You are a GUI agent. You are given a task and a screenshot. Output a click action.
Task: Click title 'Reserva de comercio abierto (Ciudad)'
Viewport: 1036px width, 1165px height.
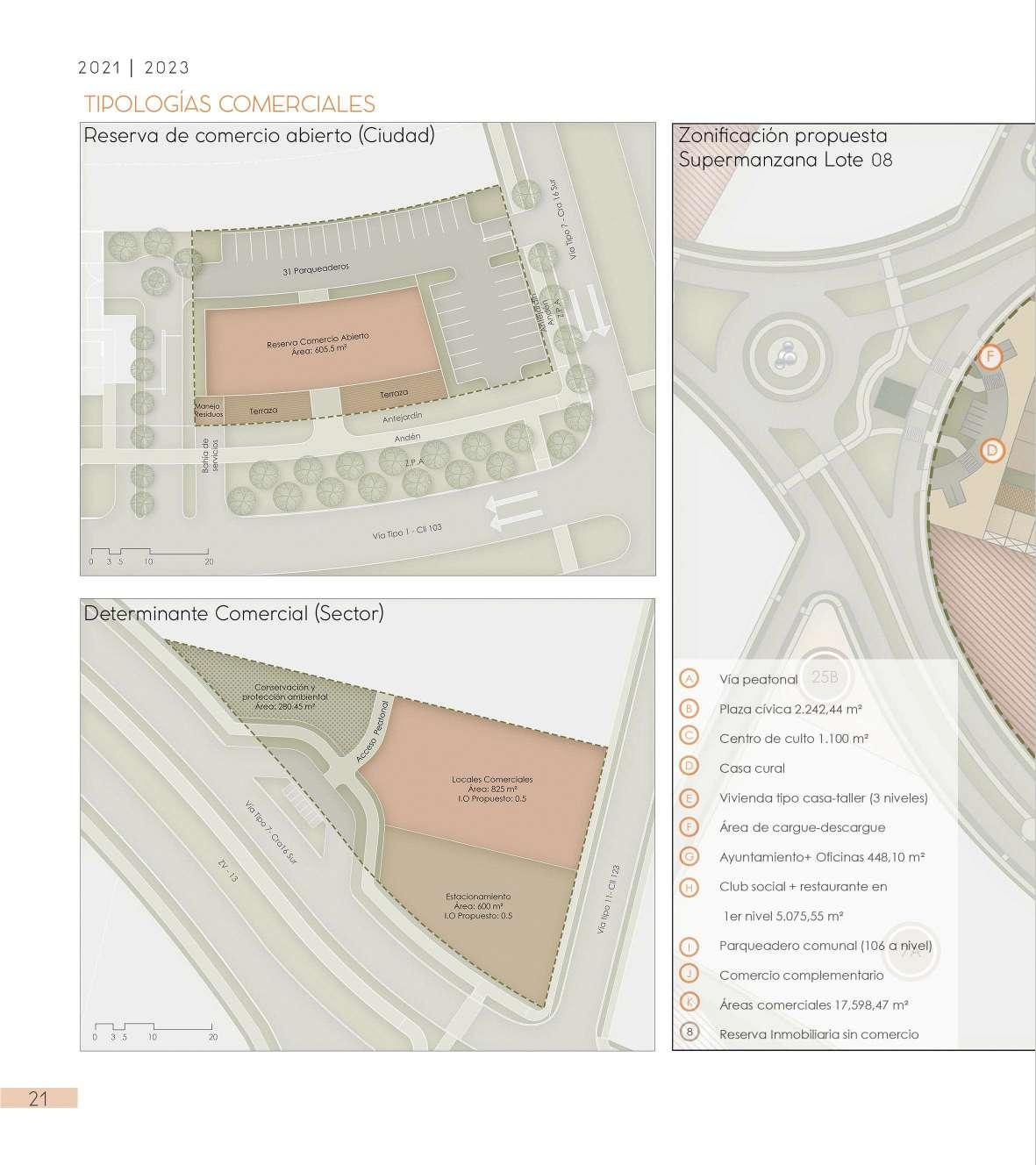click(x=259, y=136)
